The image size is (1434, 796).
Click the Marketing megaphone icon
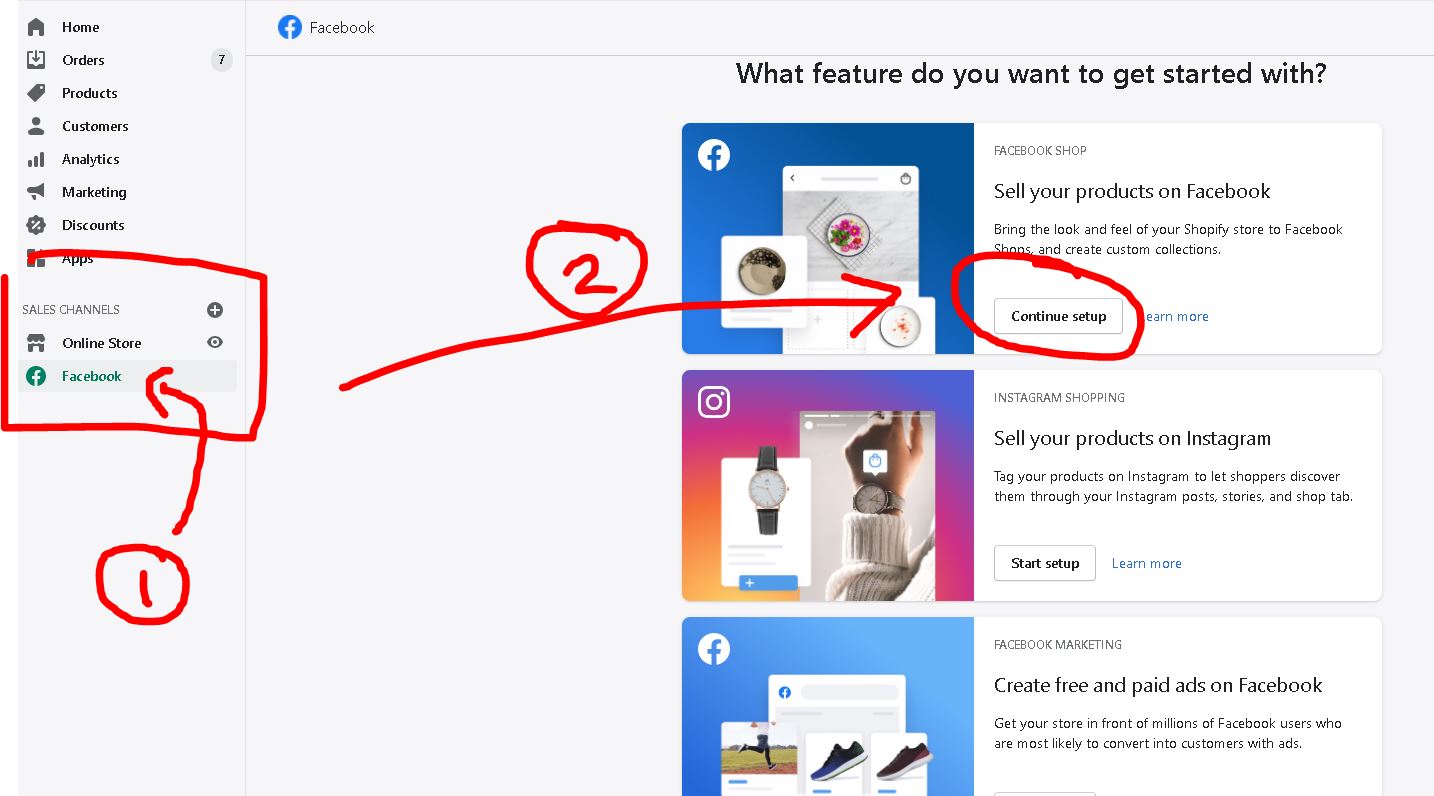pyautogui.click(x=36, y=192)
